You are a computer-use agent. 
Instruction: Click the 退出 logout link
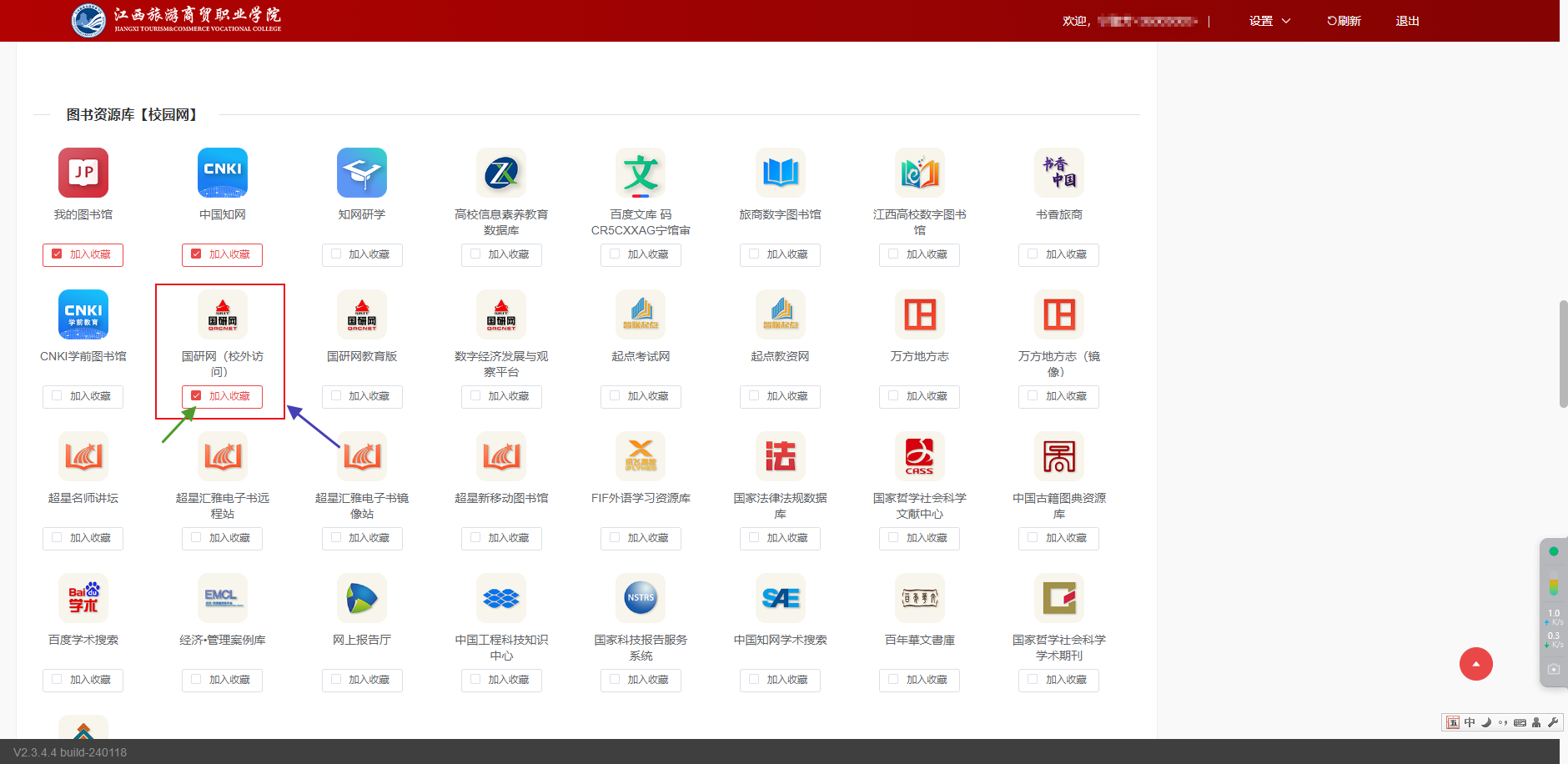click(1408, 21)
